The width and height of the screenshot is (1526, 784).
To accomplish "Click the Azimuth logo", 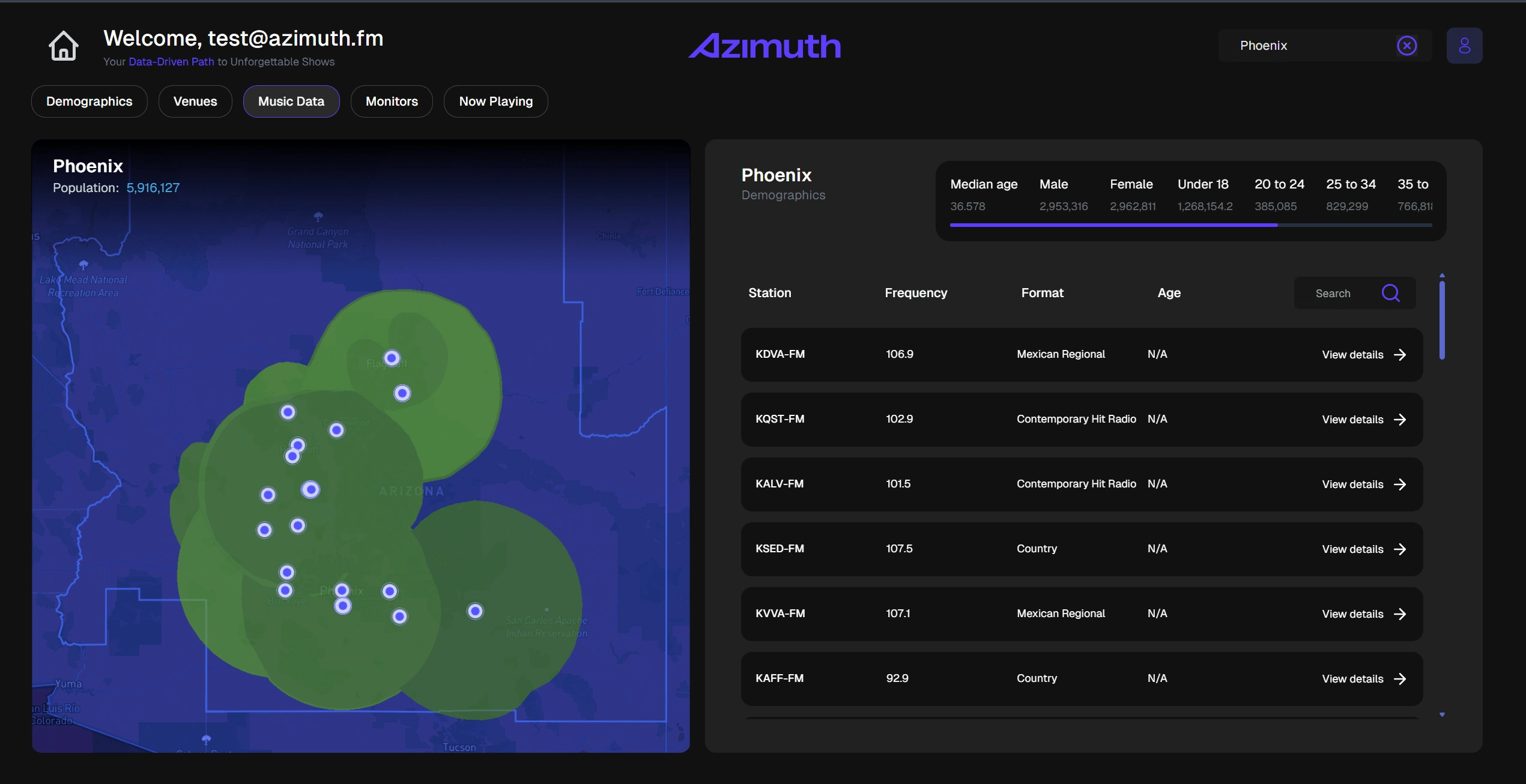I will pyautogui.click(x=765, y=46).
